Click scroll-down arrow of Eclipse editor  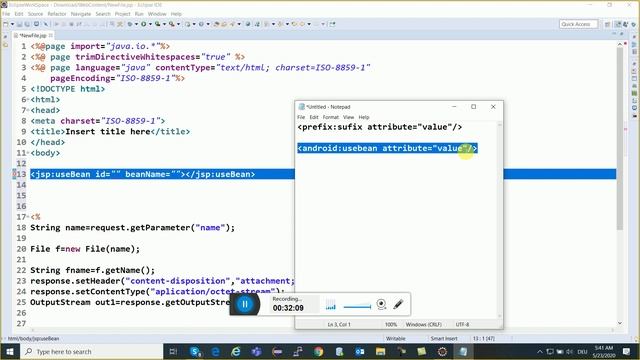pos(620,323)
